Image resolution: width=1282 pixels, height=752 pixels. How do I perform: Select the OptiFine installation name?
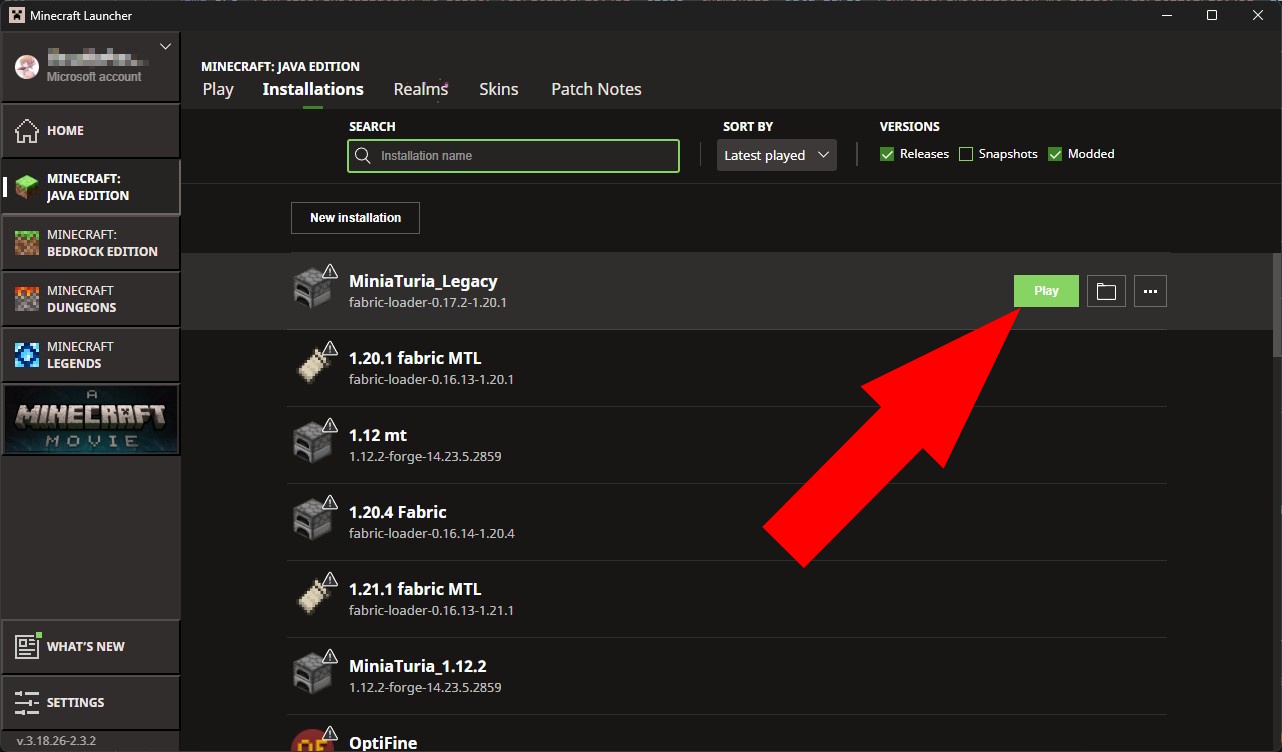point(383,743)
